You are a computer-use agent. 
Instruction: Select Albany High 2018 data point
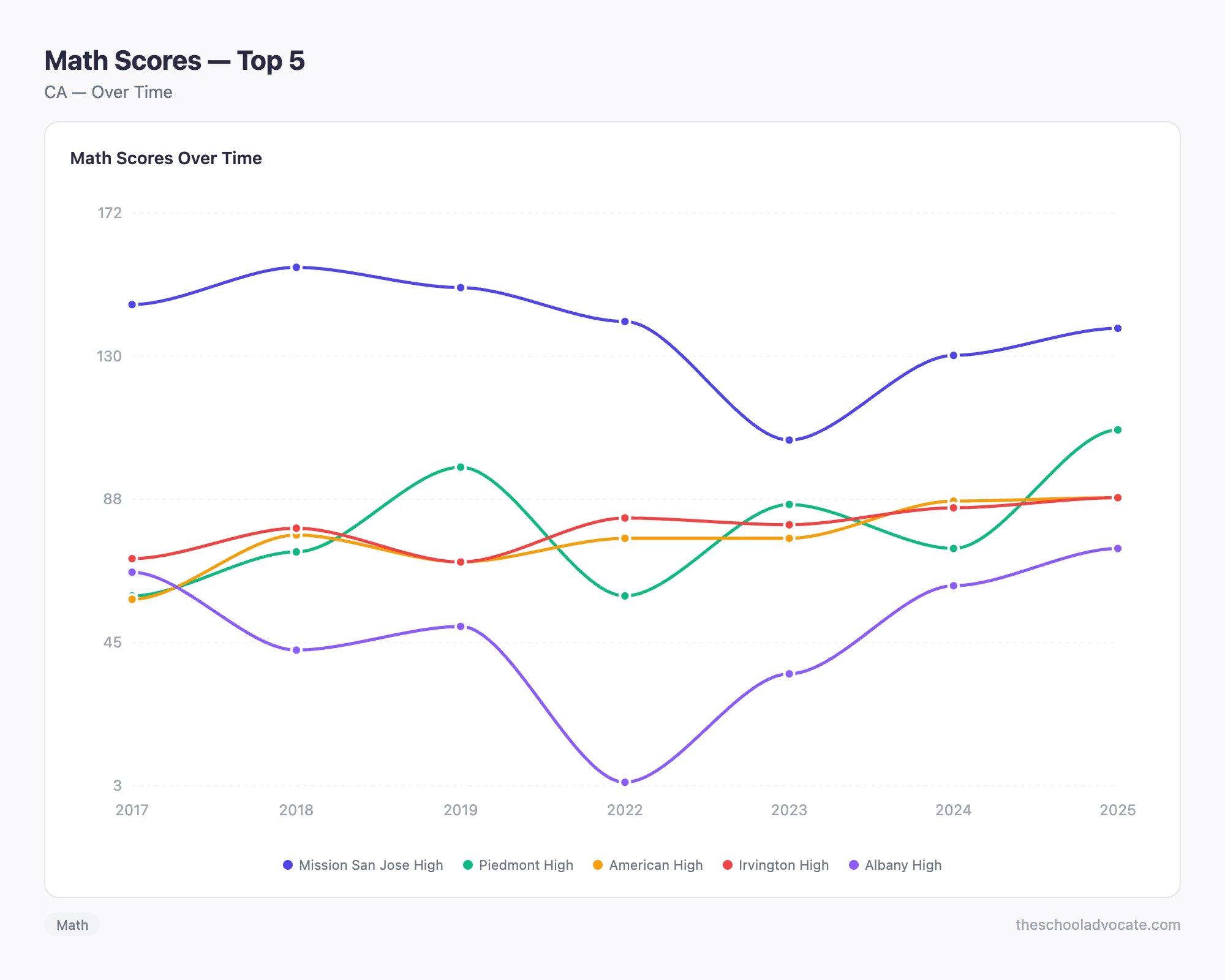click(296, 650)
